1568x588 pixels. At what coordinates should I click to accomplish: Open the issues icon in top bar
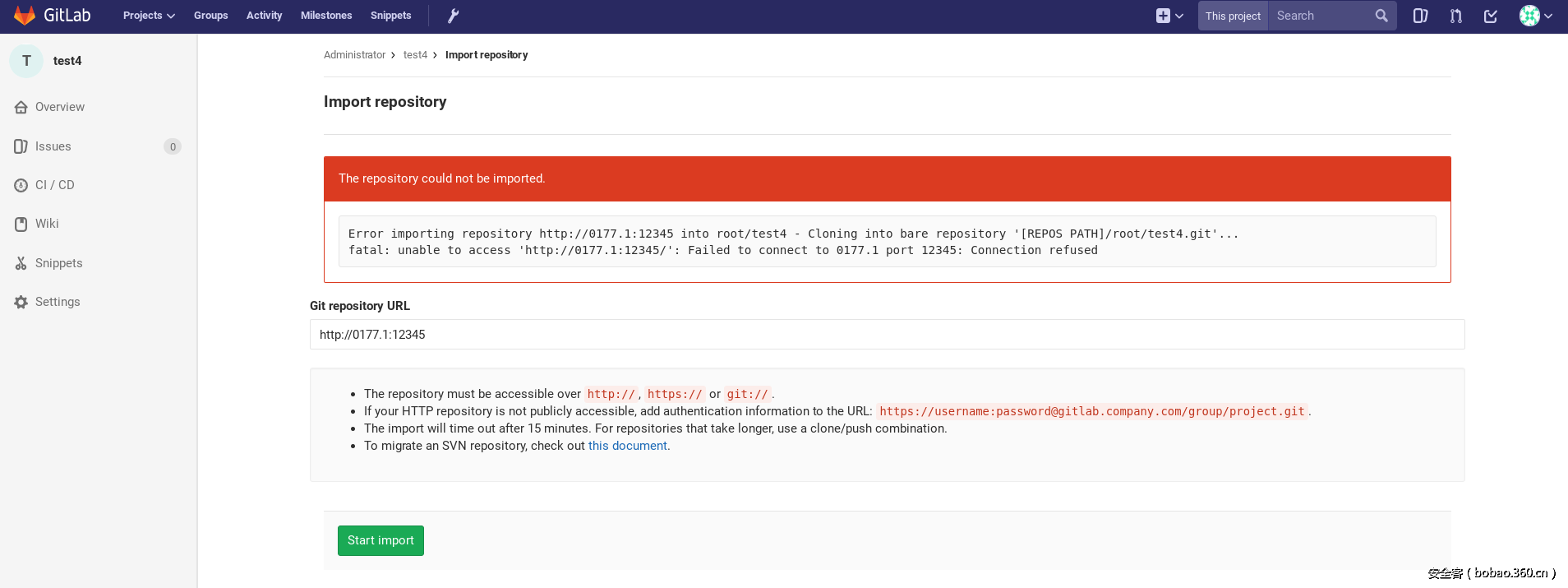[1420, 16]
